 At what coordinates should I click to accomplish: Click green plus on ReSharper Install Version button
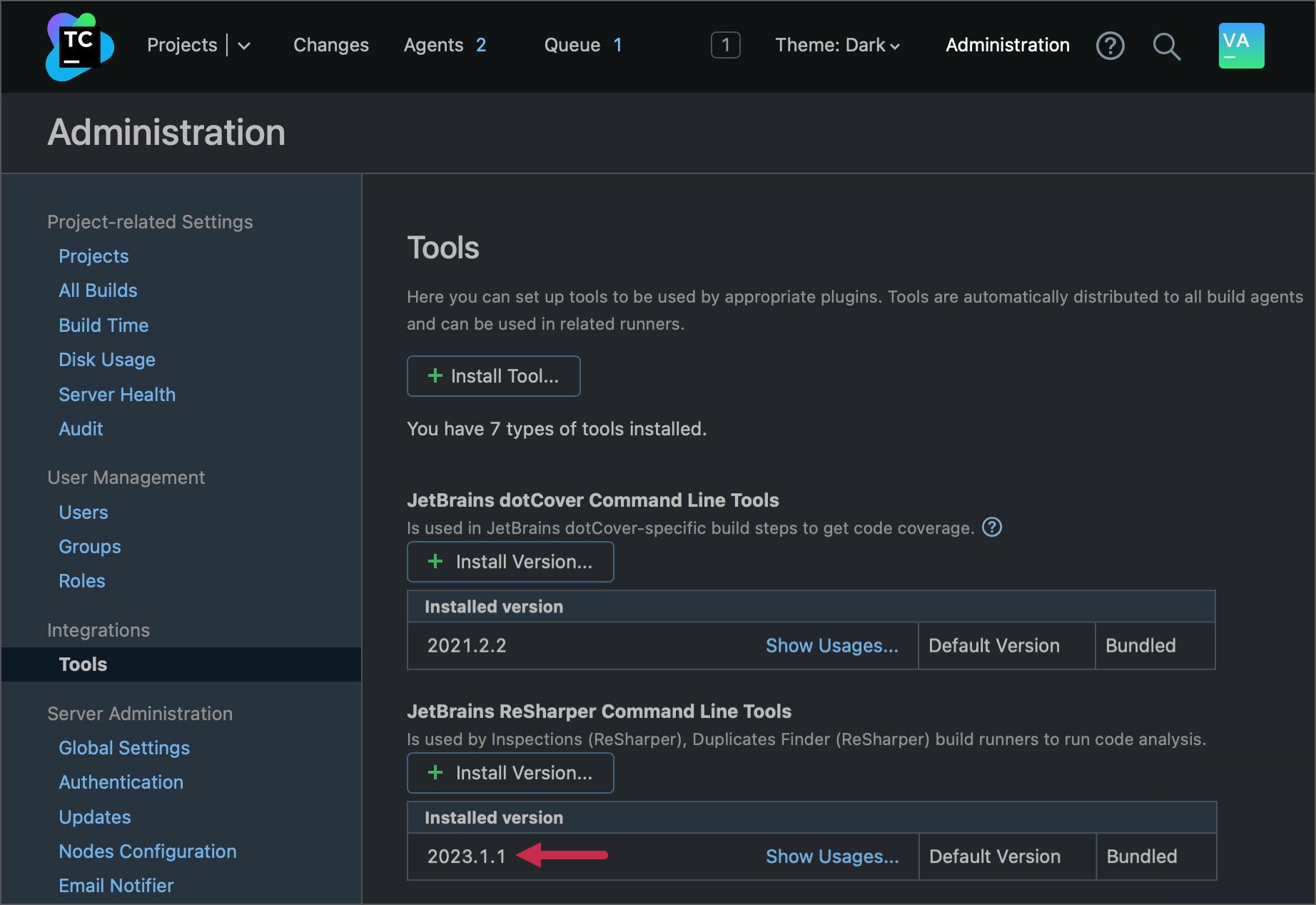point(435,772)
